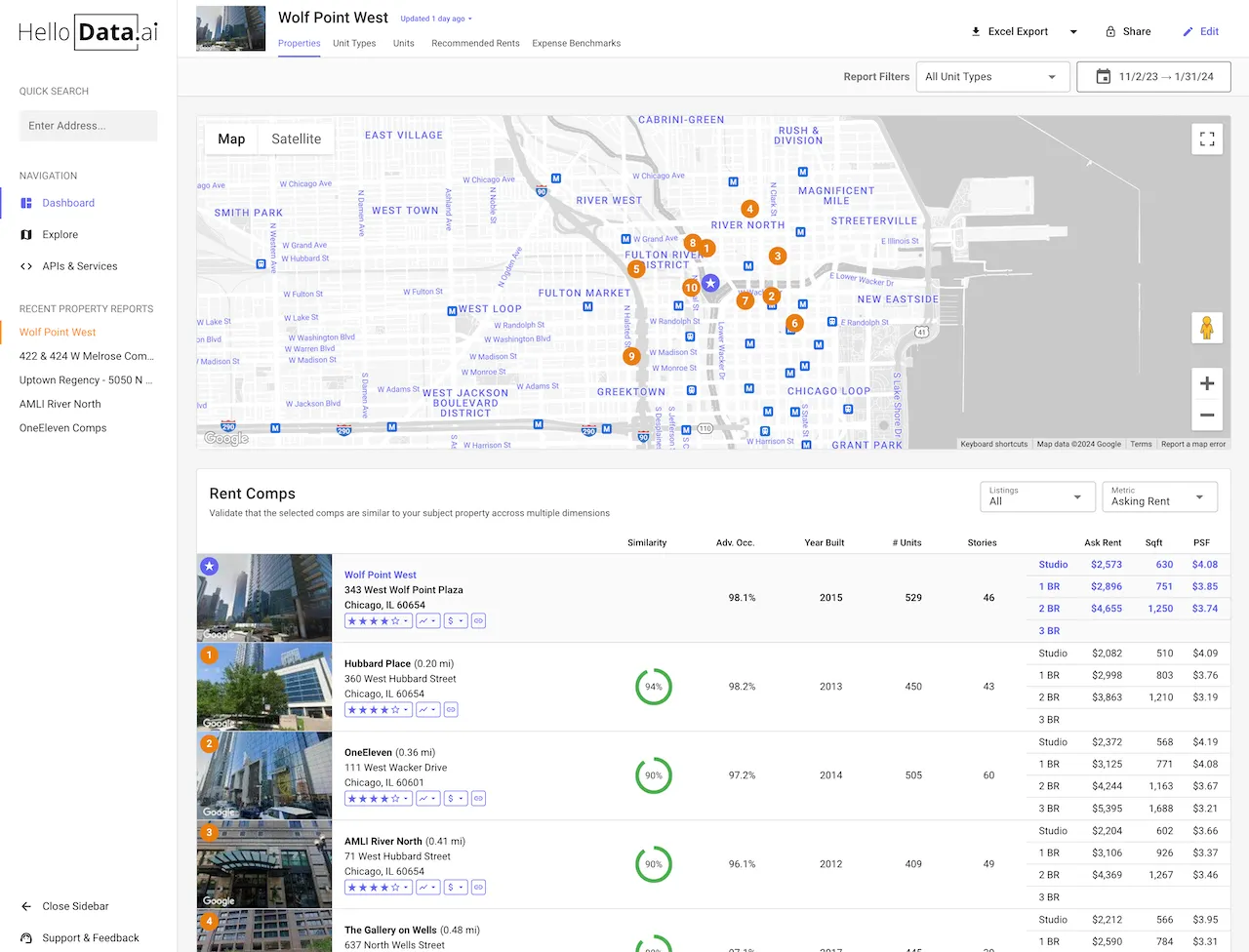The height and width of the screenshot is (952, 1249).
Task: Click the Enter Address search field
Action: point(88,126)
